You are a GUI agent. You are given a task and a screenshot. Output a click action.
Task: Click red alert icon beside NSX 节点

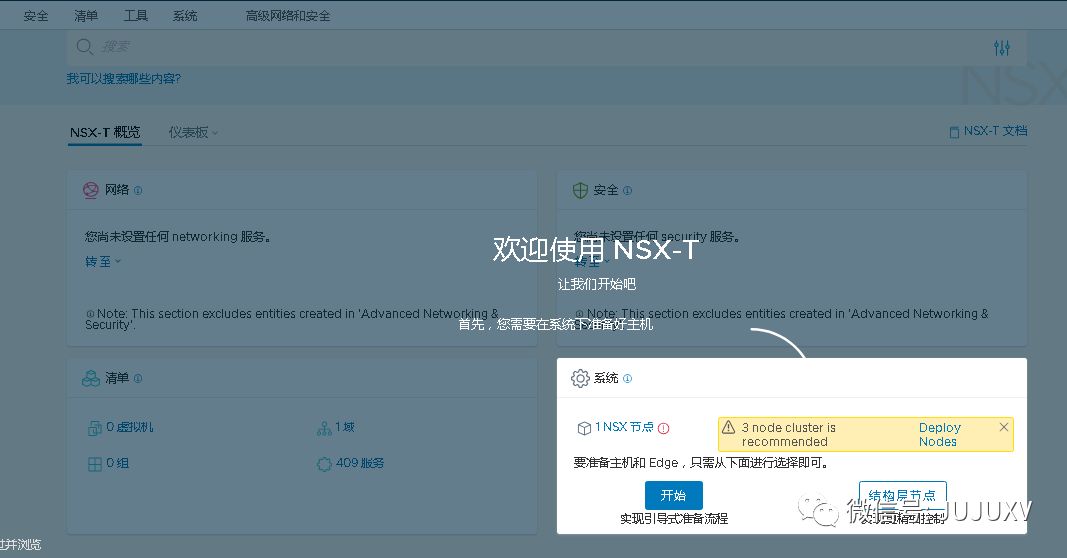tap(663, 428)
